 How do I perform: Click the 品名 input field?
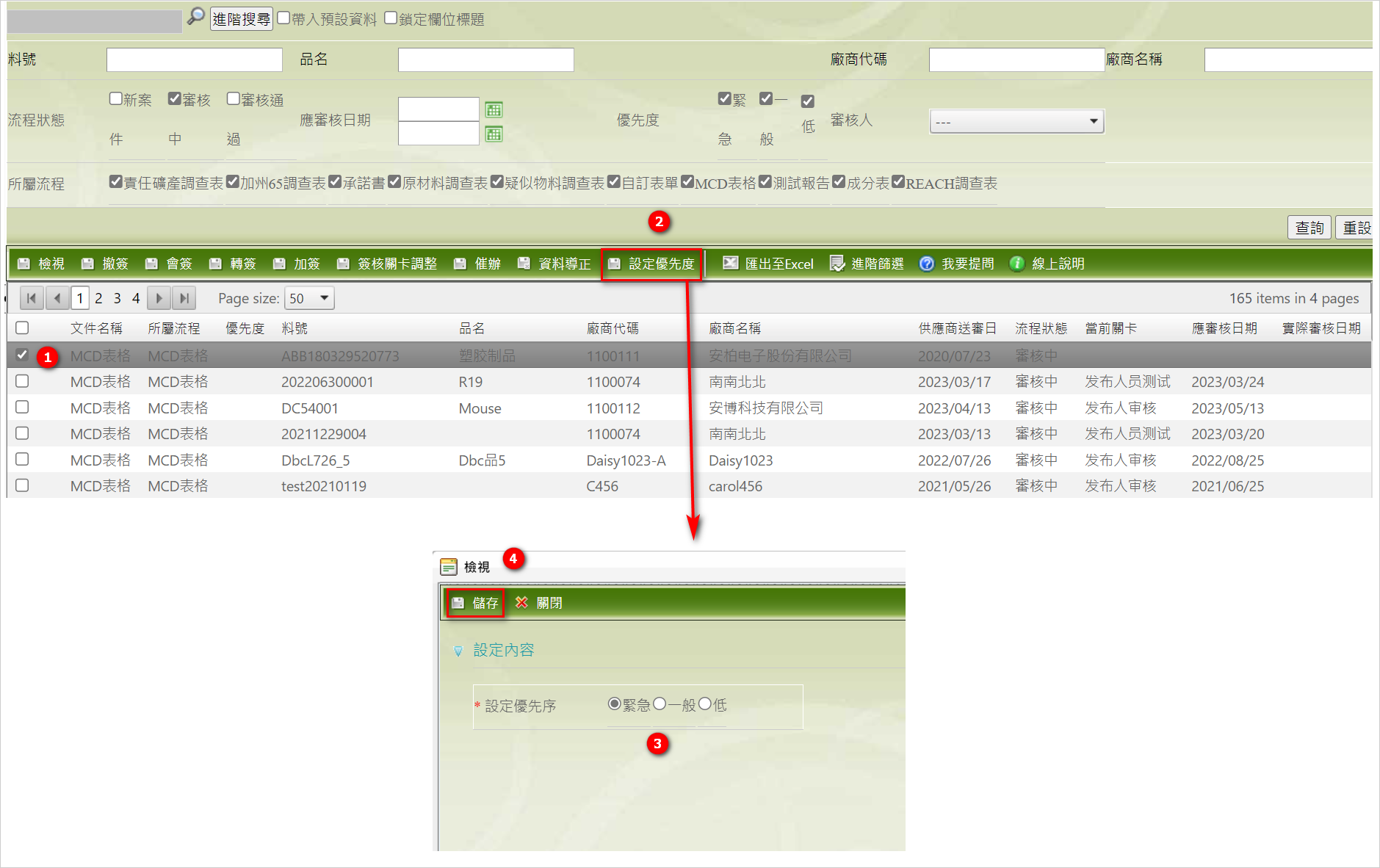486,60
